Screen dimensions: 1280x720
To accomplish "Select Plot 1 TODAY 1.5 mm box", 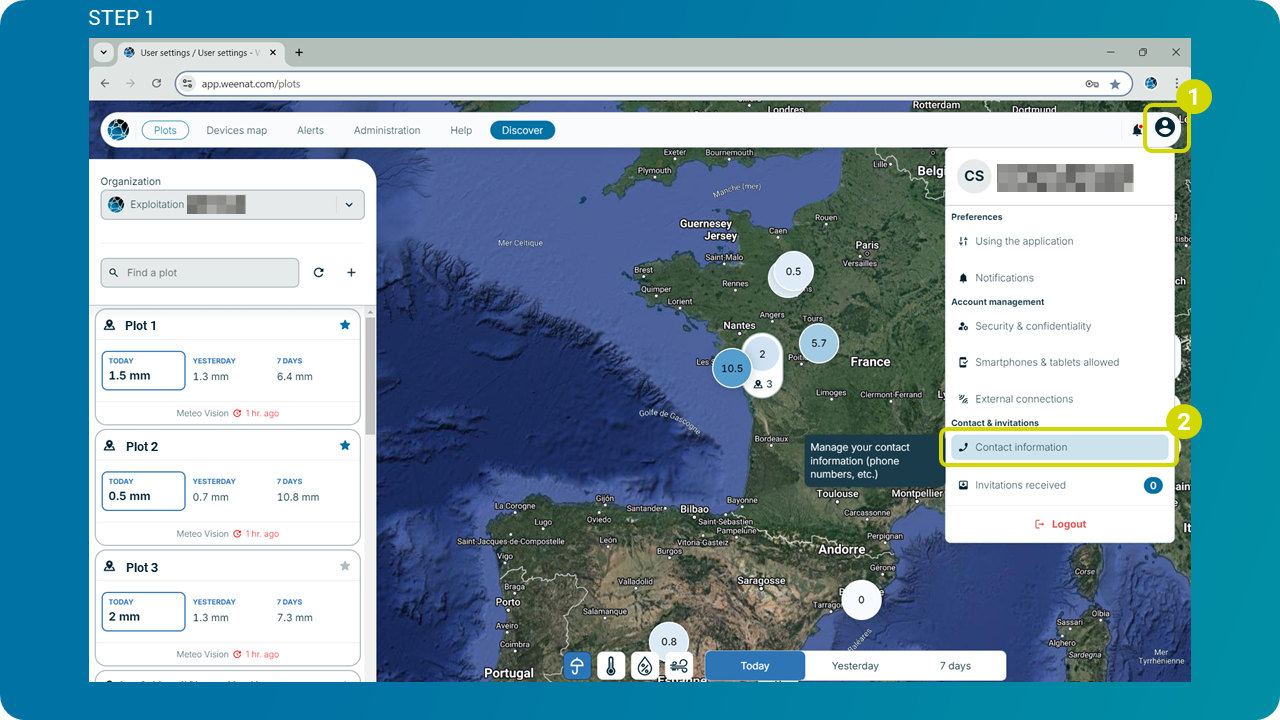I will click(x=143, y=370).
